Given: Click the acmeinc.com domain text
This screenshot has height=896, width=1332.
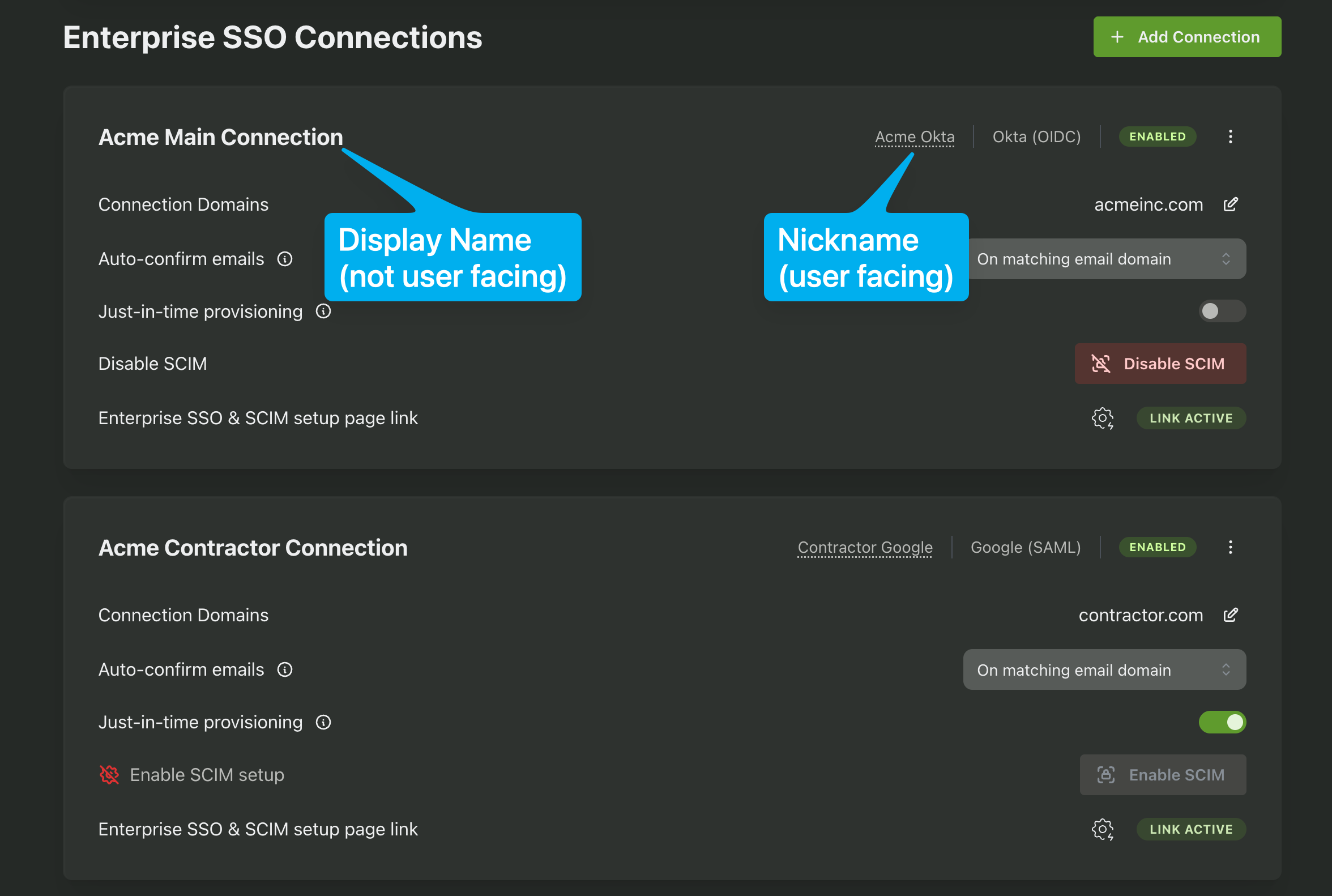Looking at the screenshot, I should click(x=1148, y=204).
